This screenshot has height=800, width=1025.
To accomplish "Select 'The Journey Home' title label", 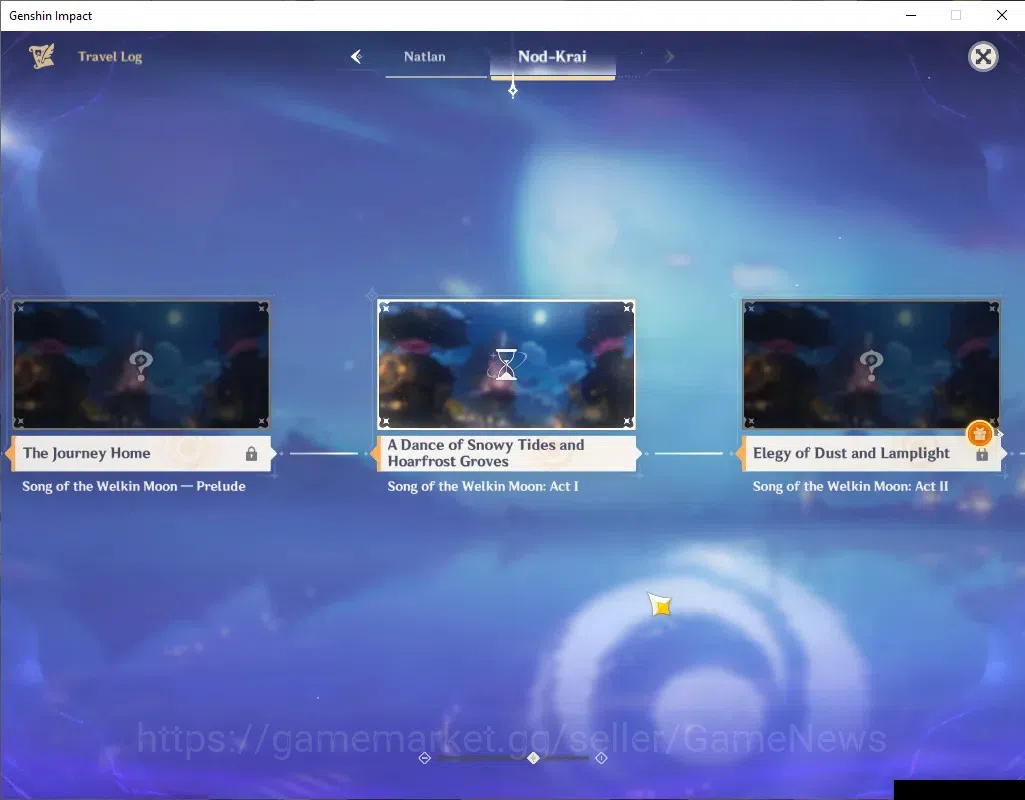I will pos(86,453).
